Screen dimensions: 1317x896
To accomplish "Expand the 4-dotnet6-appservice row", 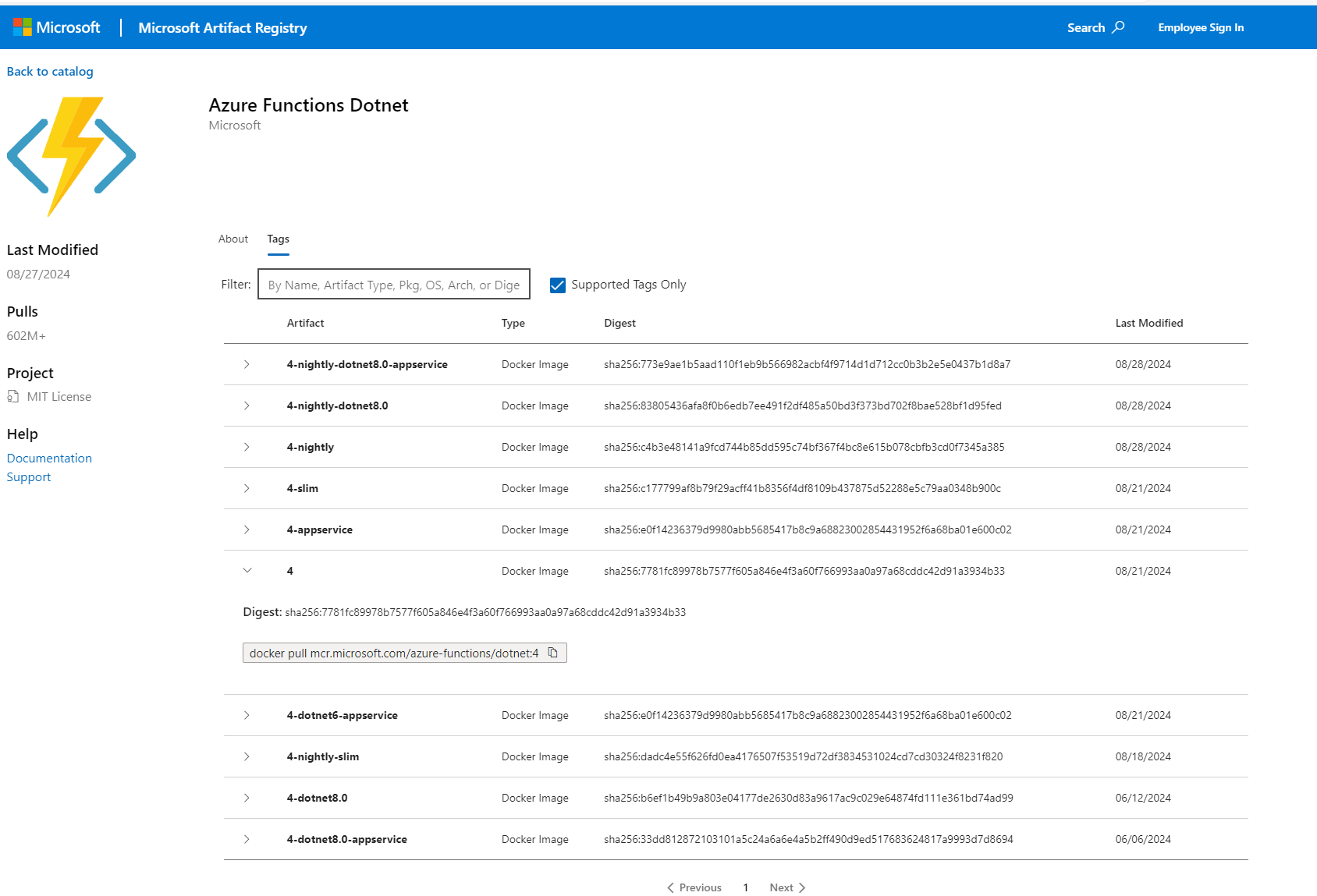I will 247,715.
